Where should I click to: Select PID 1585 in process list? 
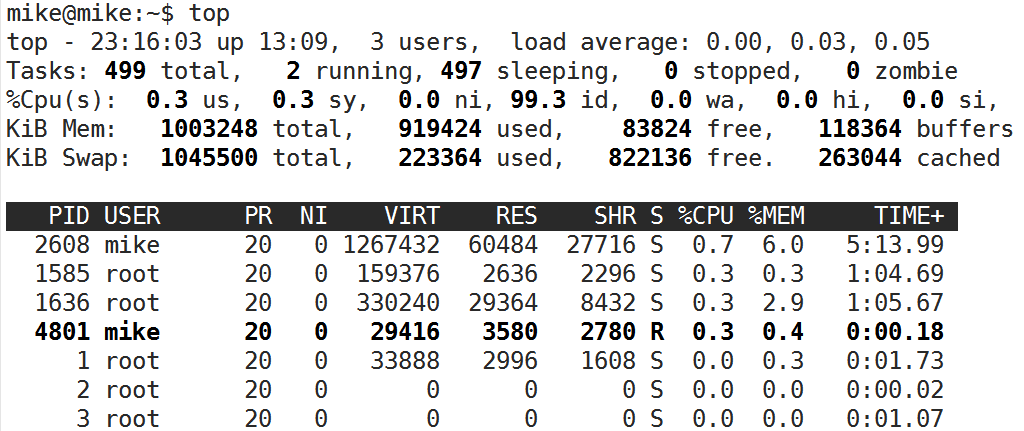(62, 274)
